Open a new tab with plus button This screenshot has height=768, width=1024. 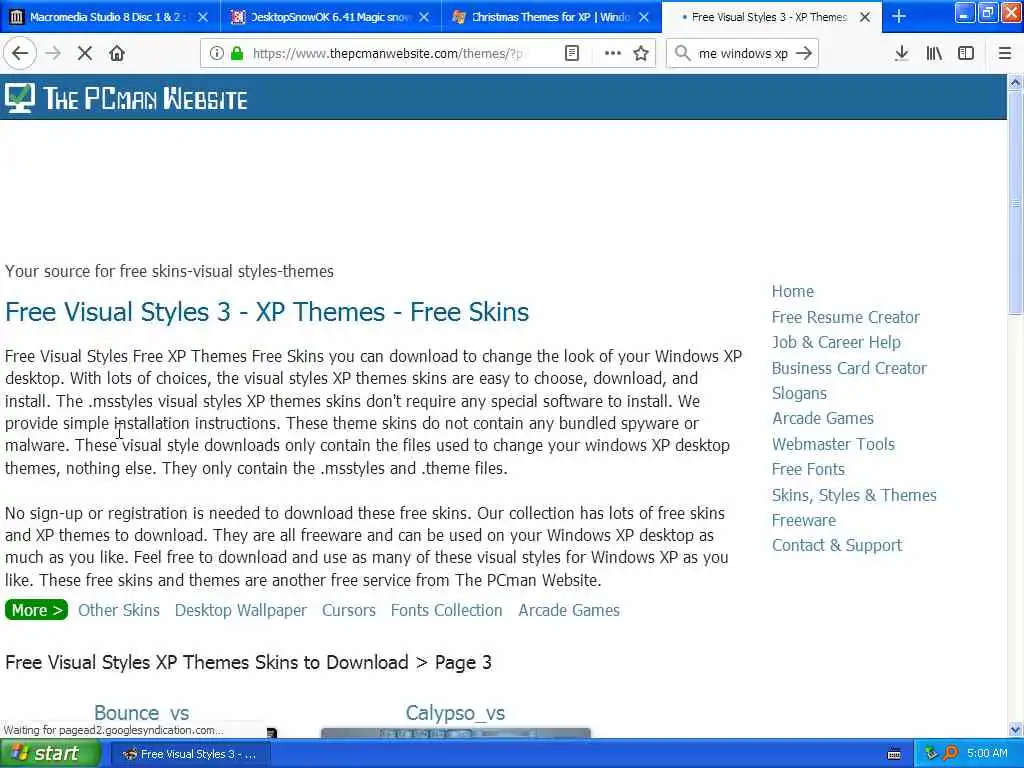[x=899, y=17]
